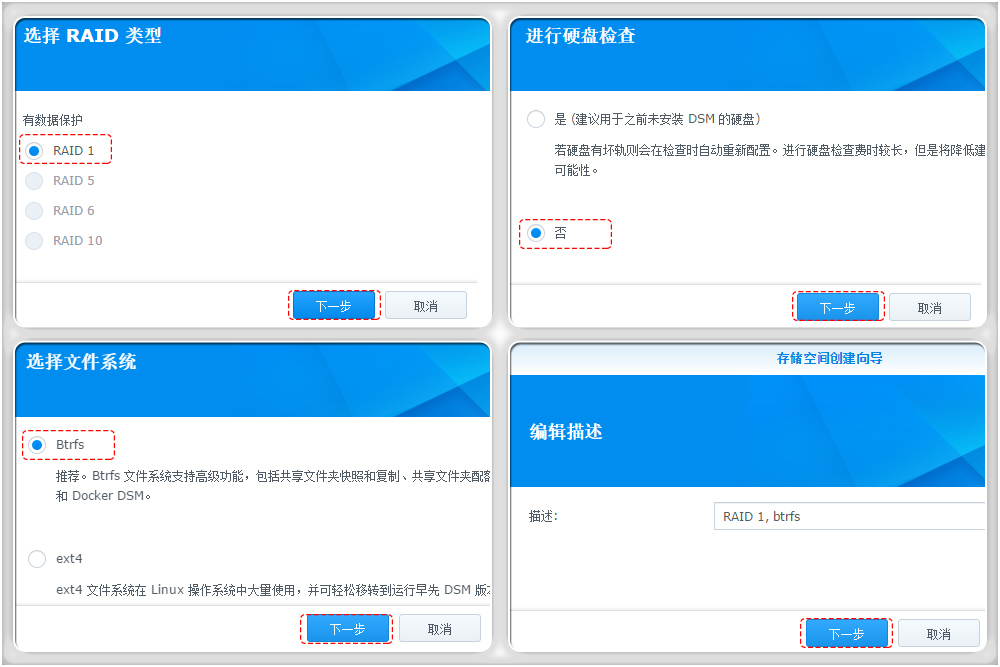Enable disk check by selecting 是
This screenshot has height=667, width=1000.
[535, 118]
